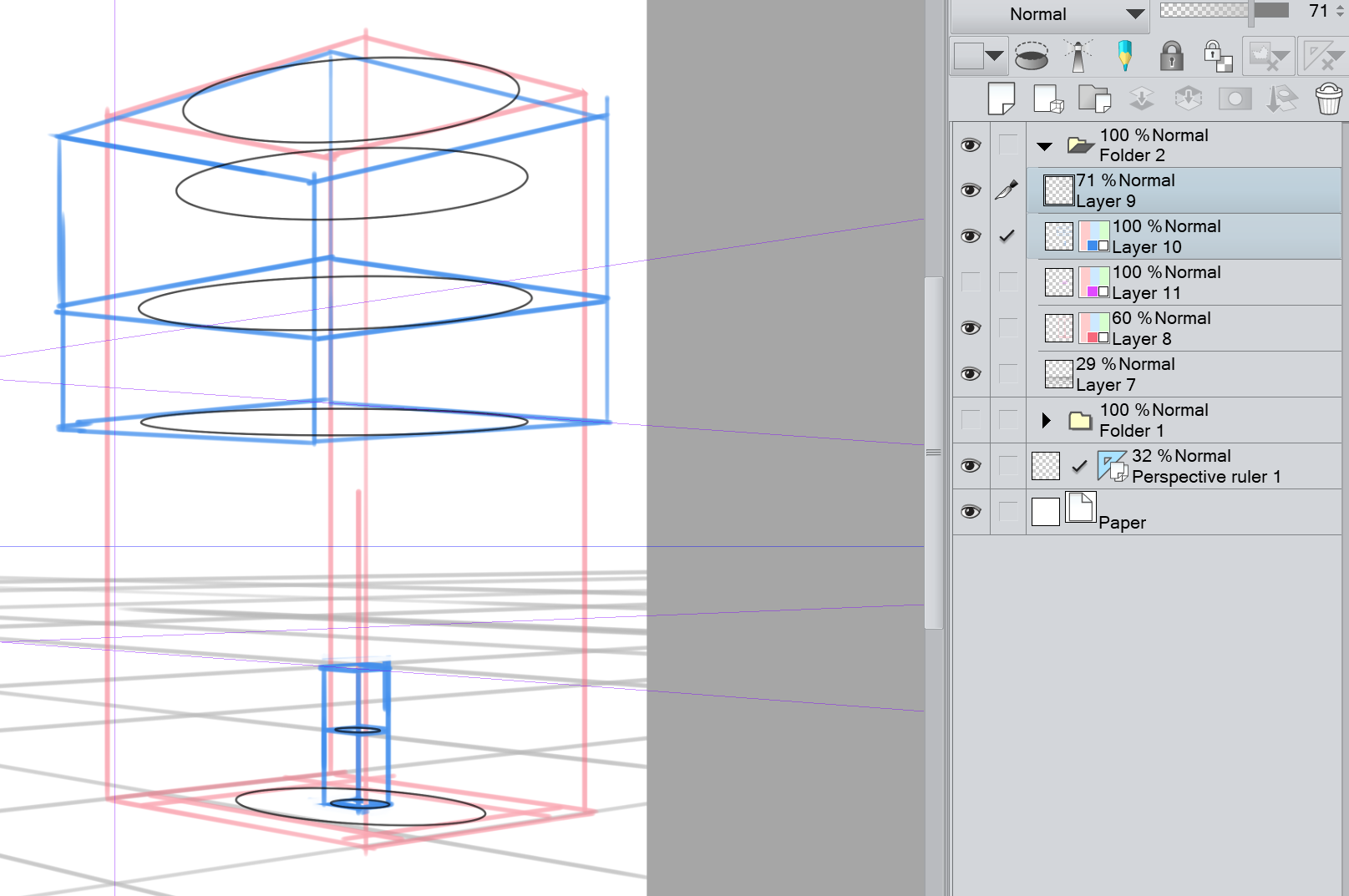Viewport: 1349px width, 896px height.
Task: Expand Folder 1 with its arrow
Action: [x=1046, y=420]
